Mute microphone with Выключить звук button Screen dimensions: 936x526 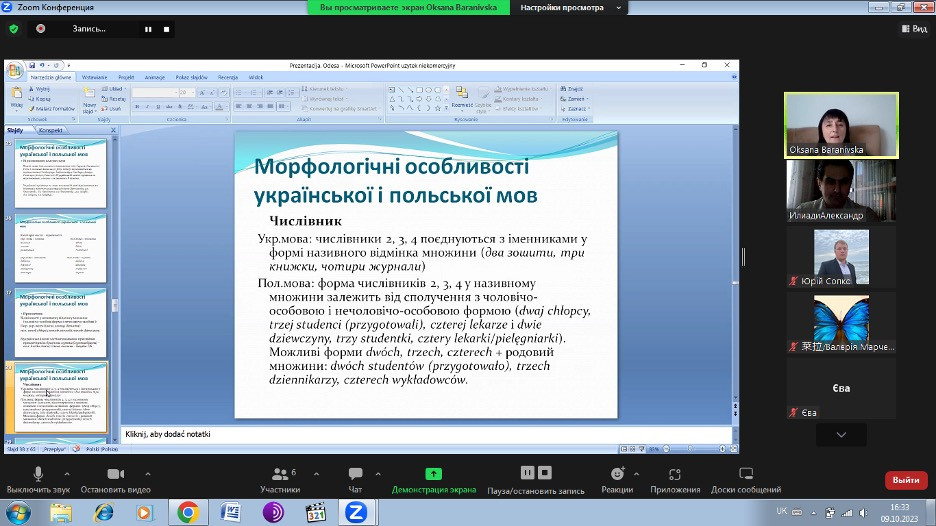pos(39,474)
